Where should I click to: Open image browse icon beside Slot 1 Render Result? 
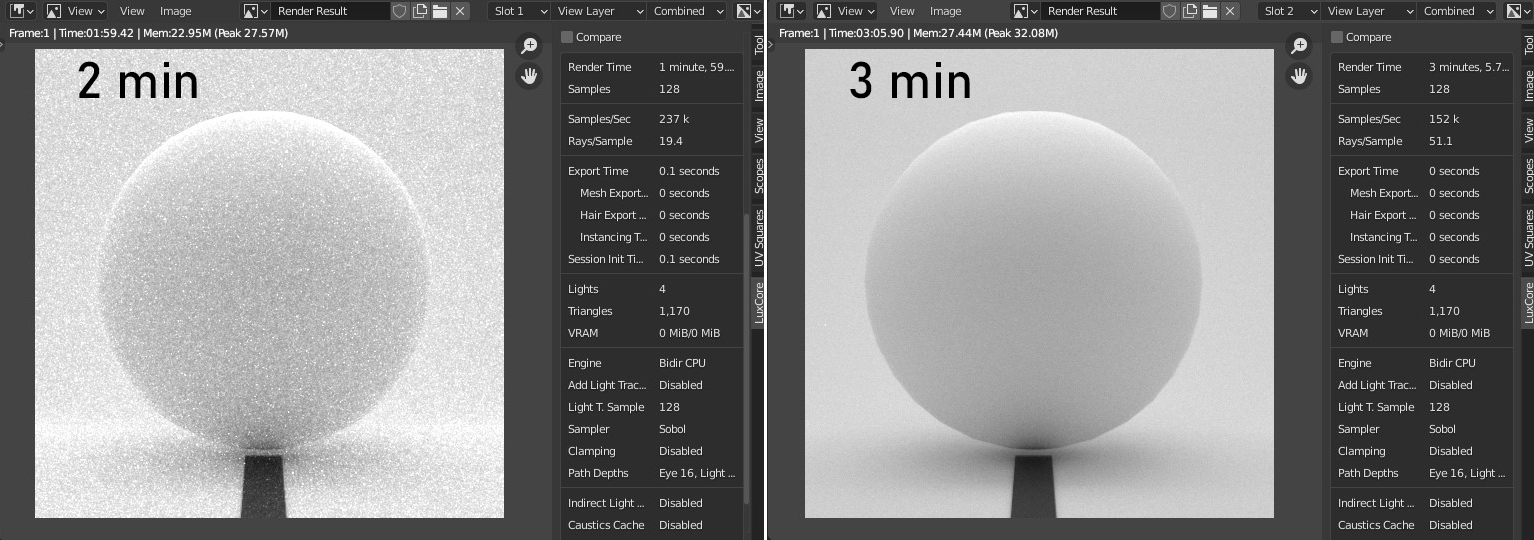[x=256, y=11]
